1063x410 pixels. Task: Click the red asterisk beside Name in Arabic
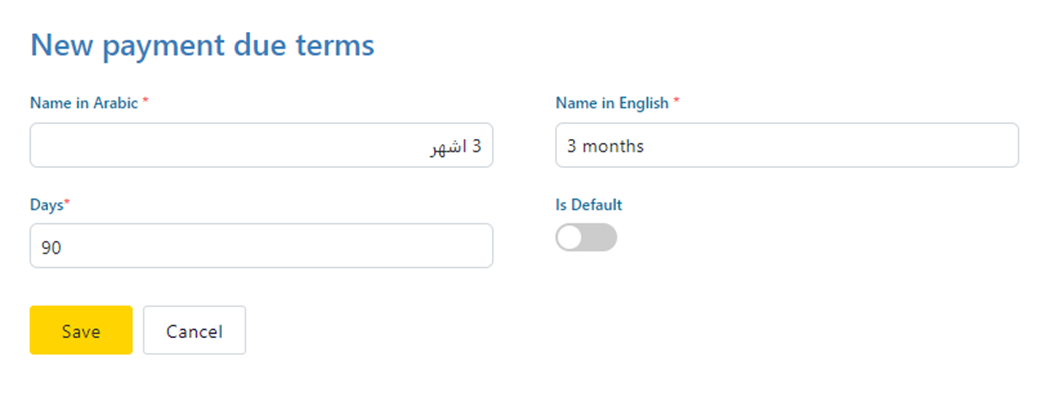pos(146,102)
